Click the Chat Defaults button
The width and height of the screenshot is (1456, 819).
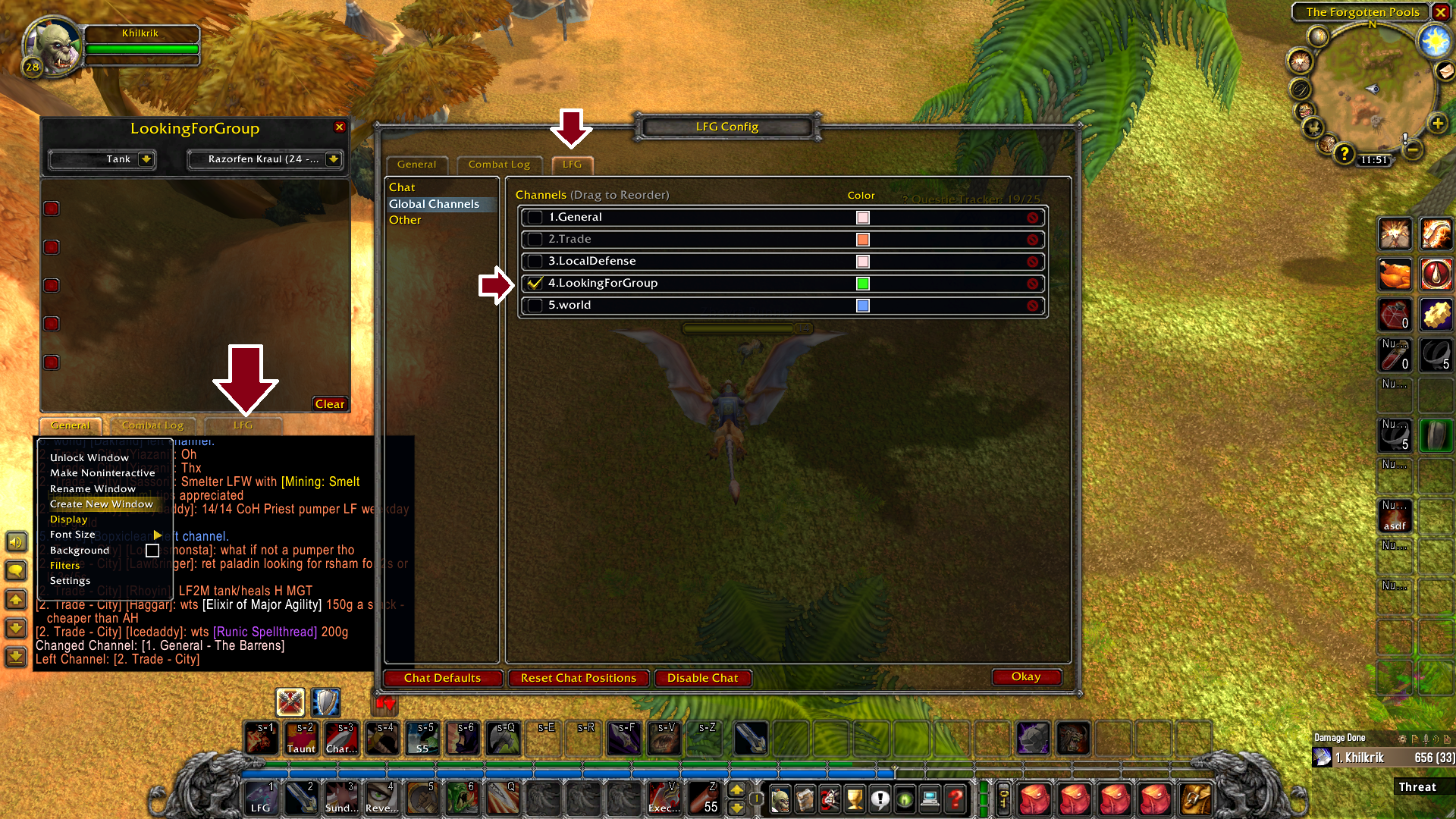[441, 678]
